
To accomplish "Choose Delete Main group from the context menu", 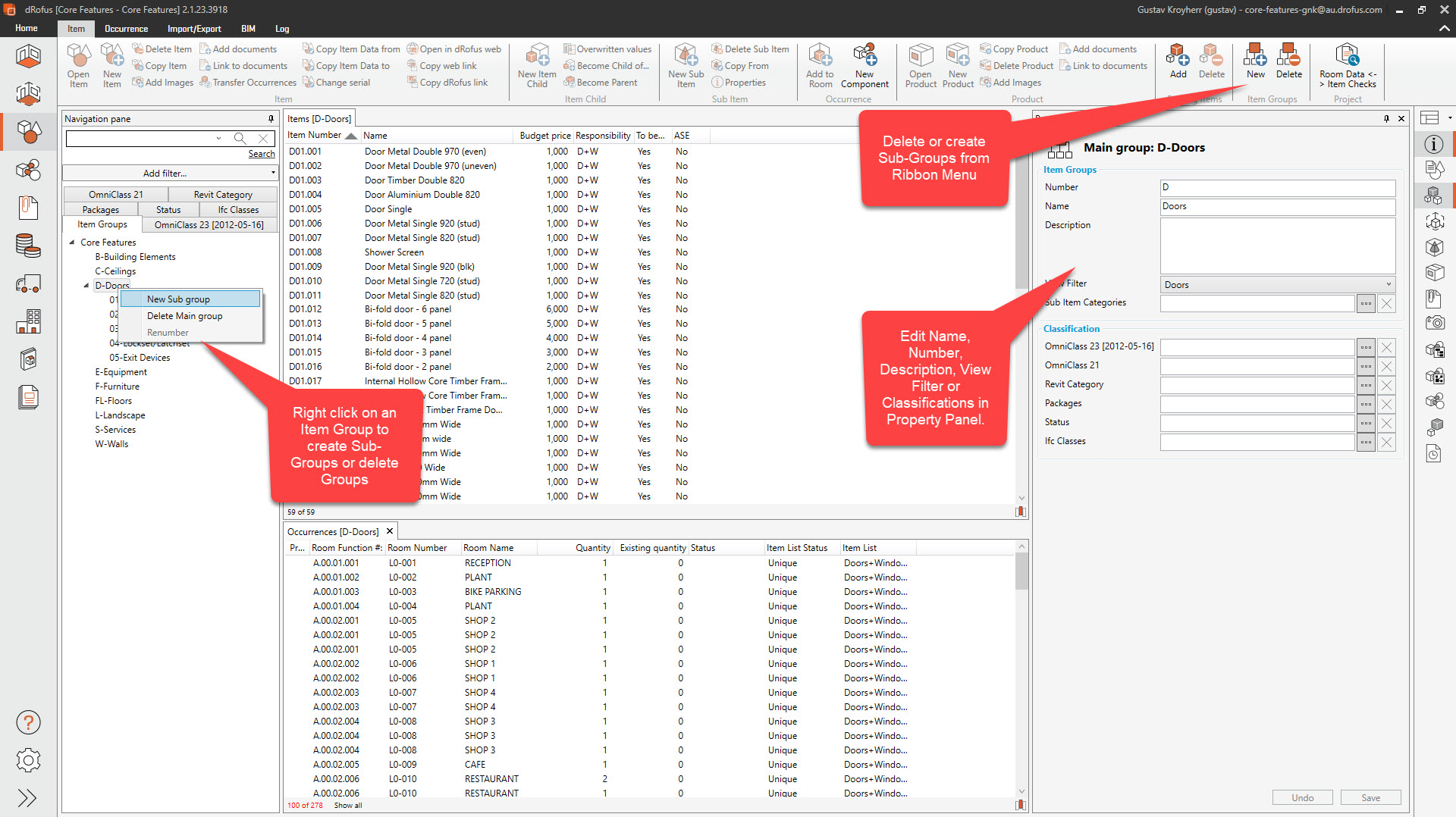I will pos(184,316).
